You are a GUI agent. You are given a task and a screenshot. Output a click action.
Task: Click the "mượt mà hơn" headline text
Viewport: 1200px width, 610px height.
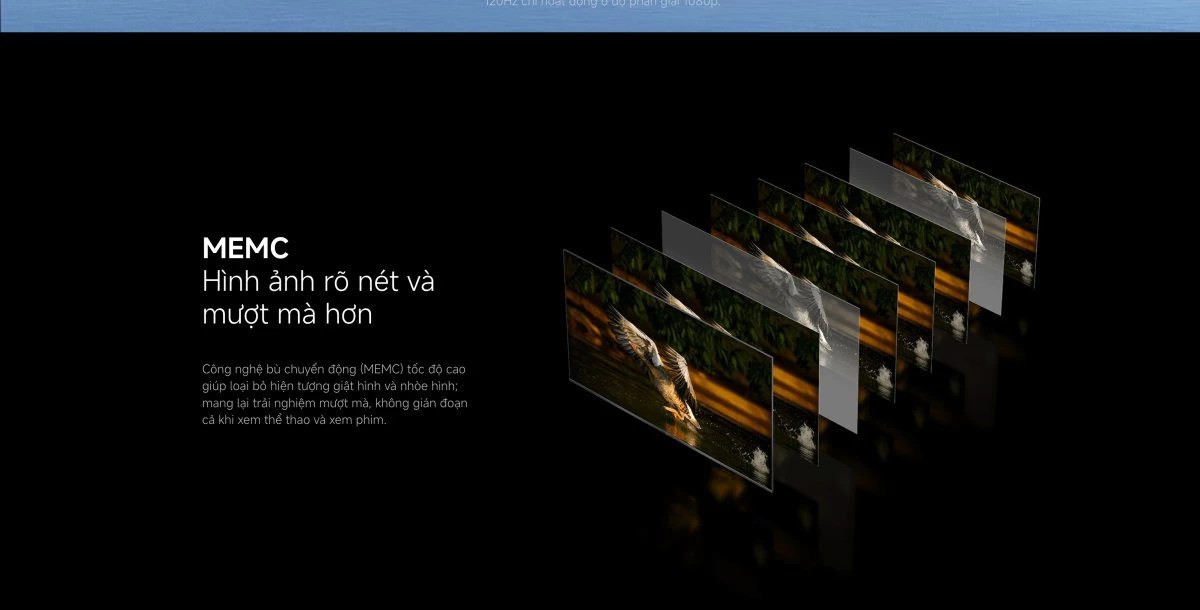(286, 314)
